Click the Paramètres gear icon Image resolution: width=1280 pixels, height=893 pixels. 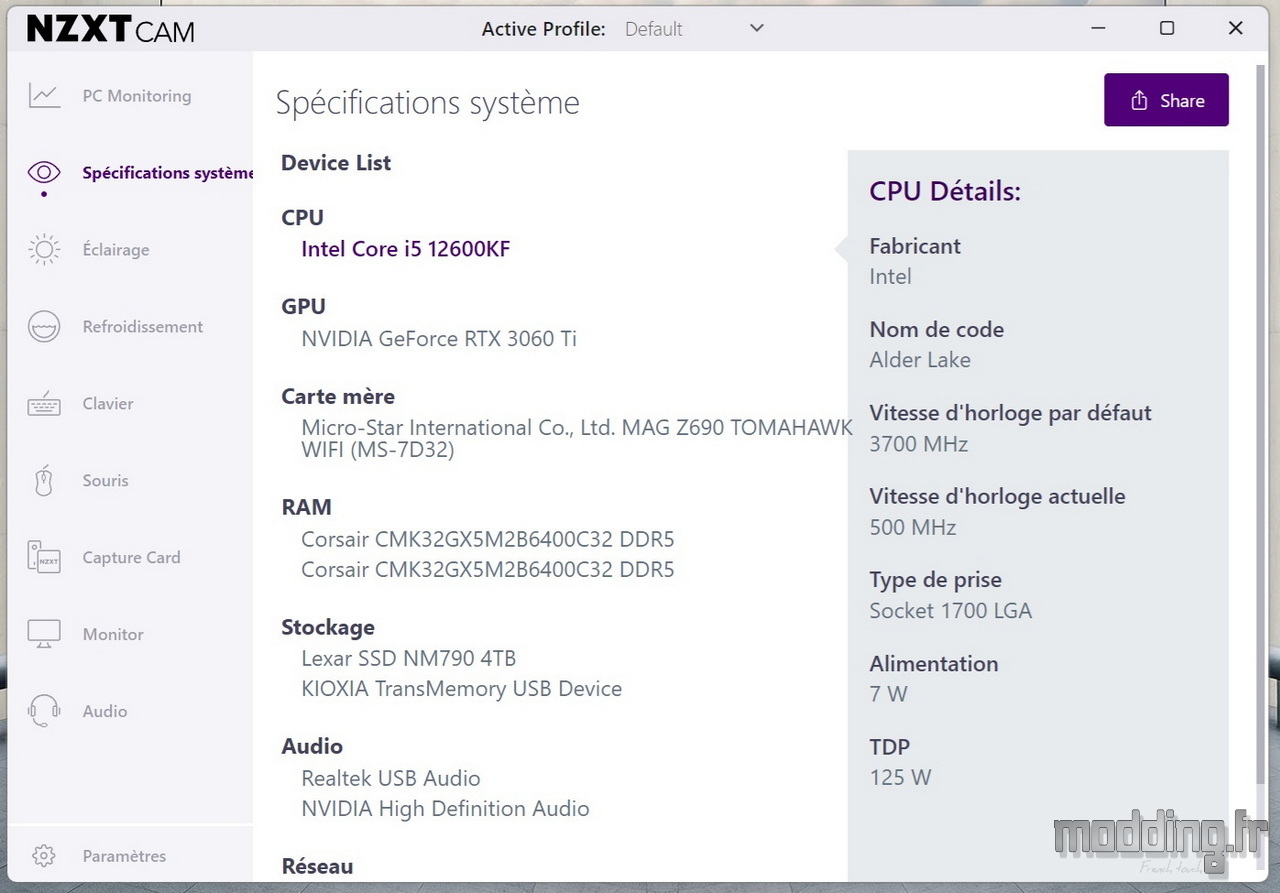point(43,856)
